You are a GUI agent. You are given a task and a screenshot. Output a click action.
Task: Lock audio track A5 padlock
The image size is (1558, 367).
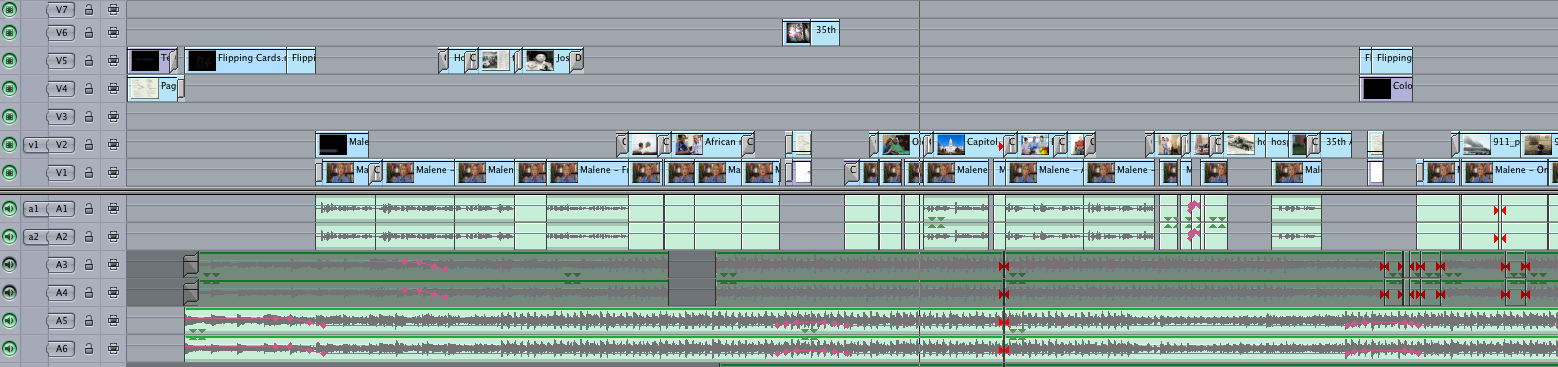89,321
